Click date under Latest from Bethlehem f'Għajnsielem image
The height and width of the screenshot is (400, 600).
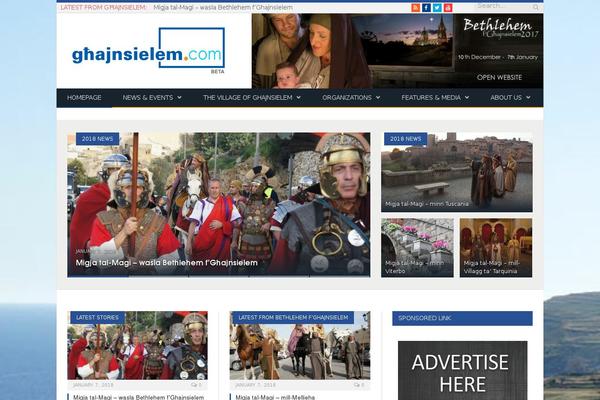pyautogui.click(x=255, y=385)
